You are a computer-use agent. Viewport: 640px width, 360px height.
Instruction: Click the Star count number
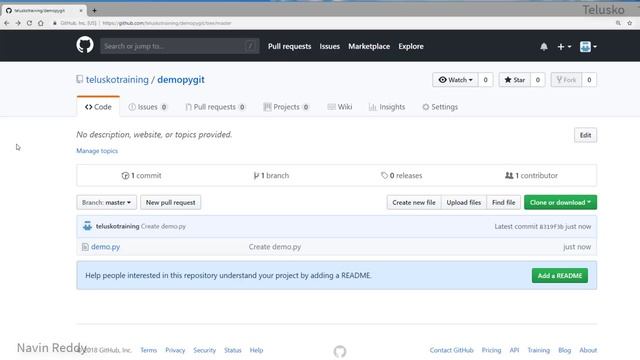(x=538, y=80)
